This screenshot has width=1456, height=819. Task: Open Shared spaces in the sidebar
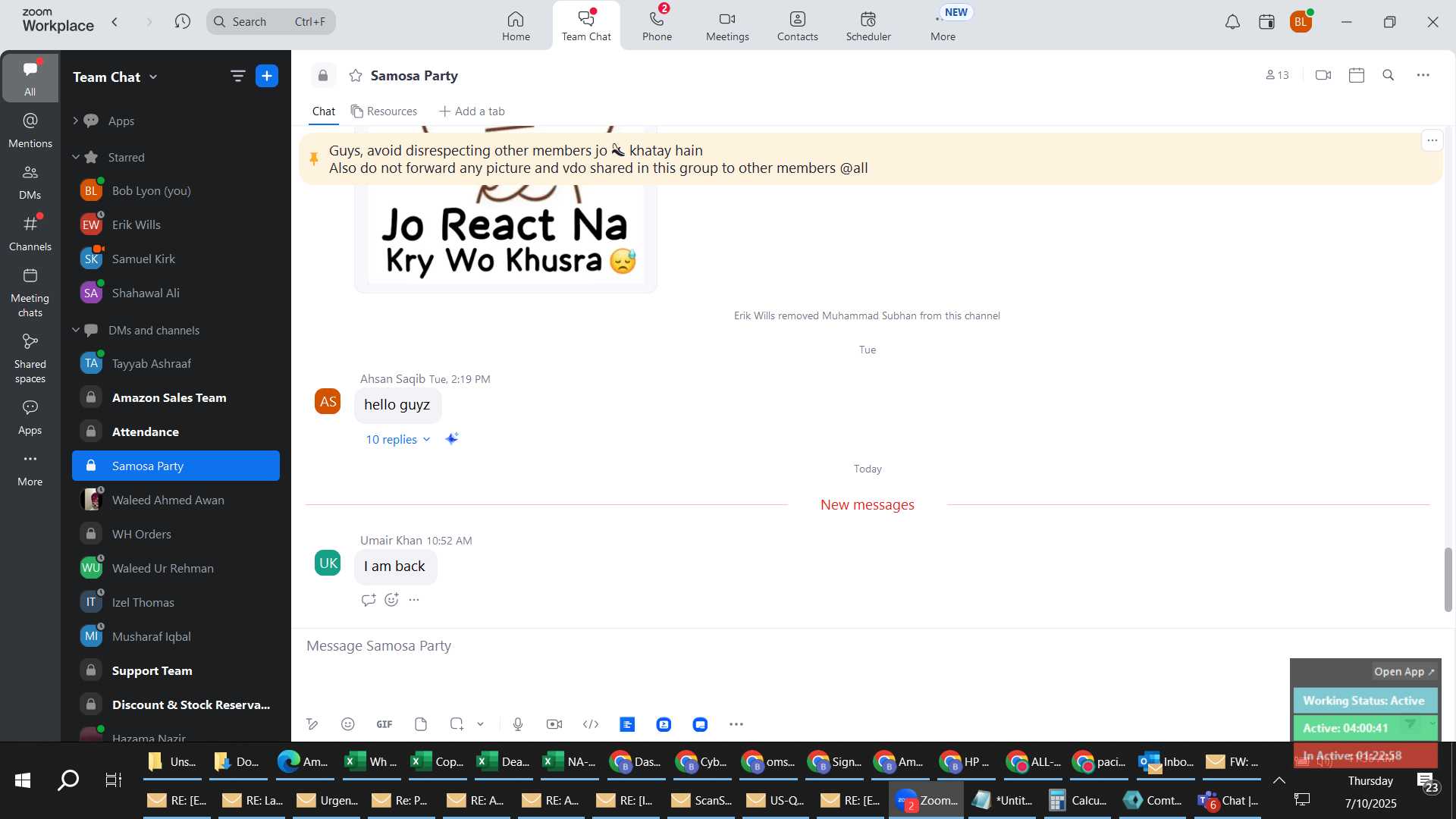(x=30, y=359)
